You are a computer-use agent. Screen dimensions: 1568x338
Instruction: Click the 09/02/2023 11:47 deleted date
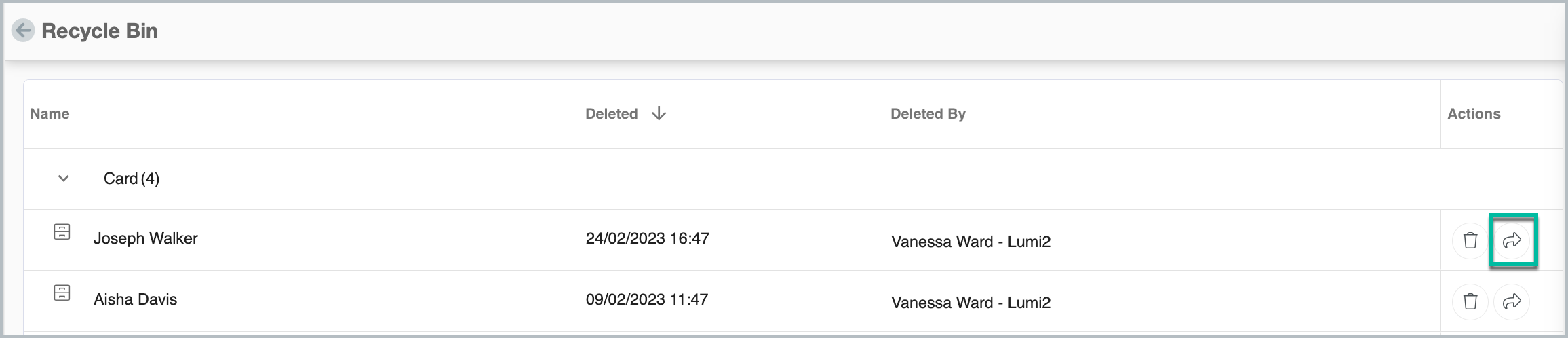pyautogui.click(x=647, y=299)
